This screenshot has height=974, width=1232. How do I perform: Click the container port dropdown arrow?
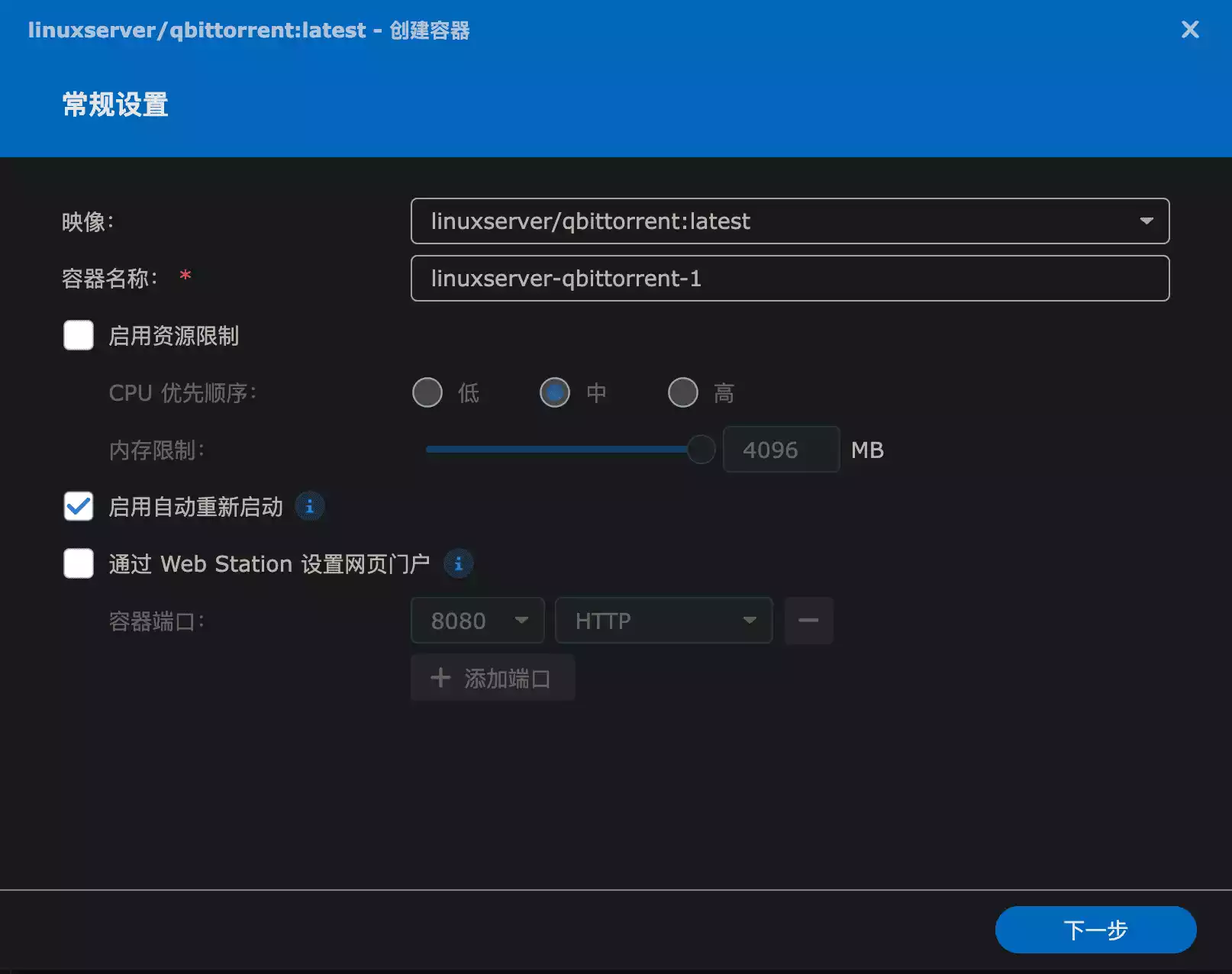pos(522,621)
